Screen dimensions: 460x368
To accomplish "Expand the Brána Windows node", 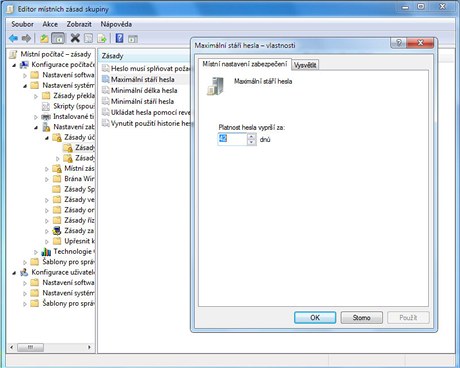I will [47, 179].
